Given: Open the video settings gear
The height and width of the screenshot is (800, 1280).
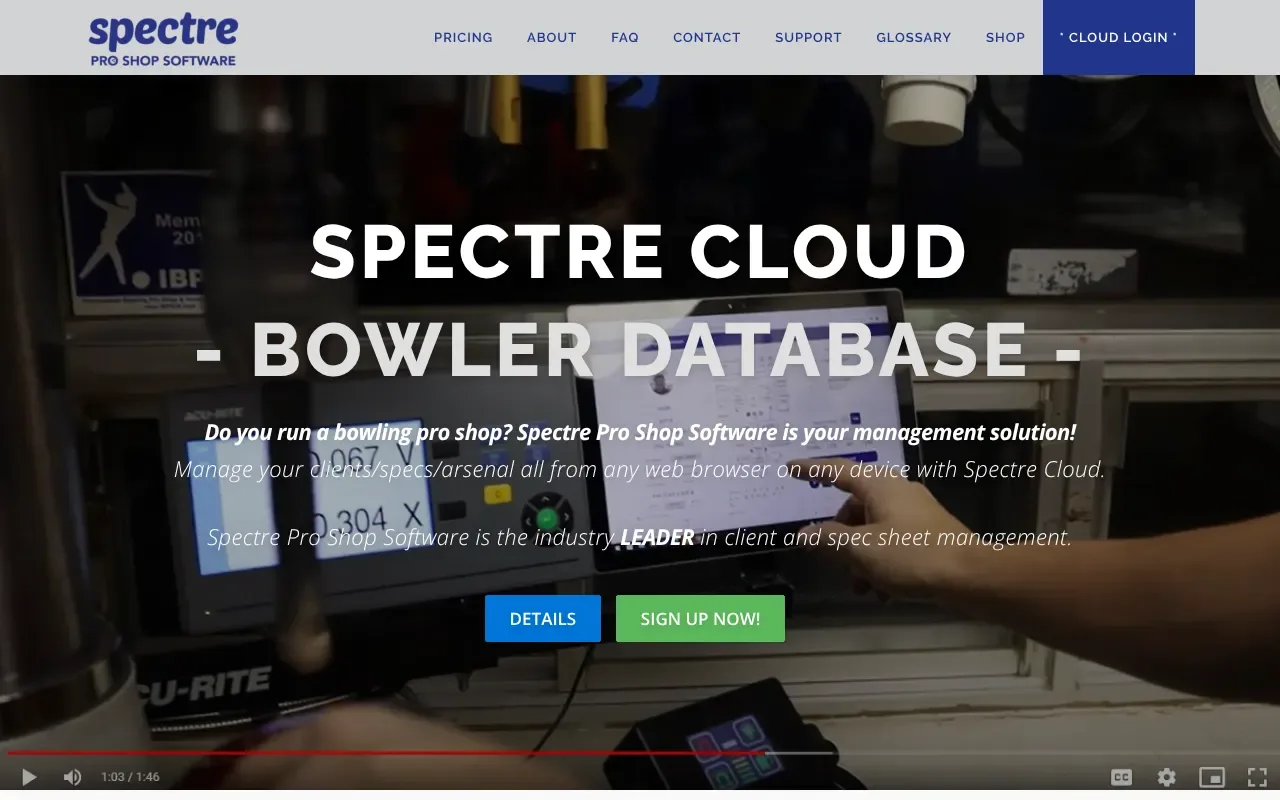Looking at the screenshot, I should pos(1166,776).
